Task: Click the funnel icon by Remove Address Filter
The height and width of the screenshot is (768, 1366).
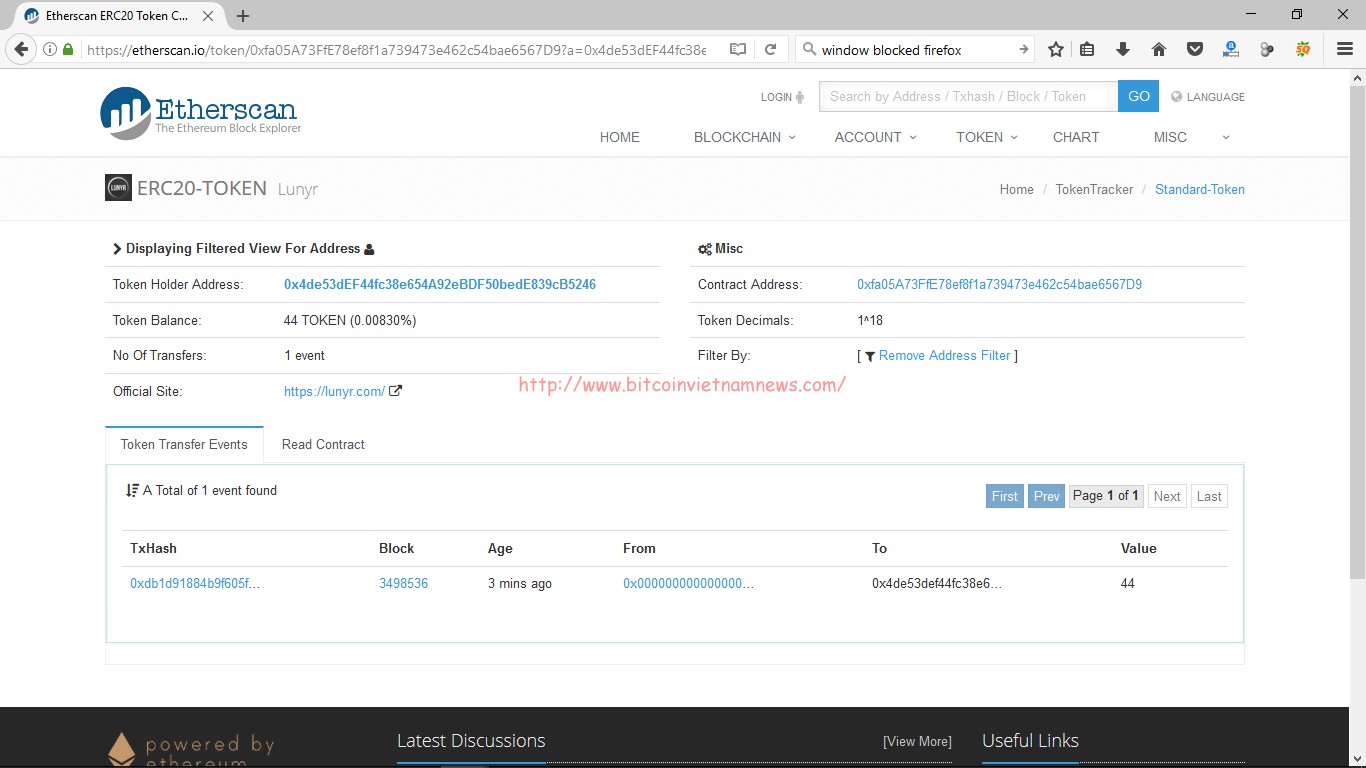Action: [x=870, y=356]
